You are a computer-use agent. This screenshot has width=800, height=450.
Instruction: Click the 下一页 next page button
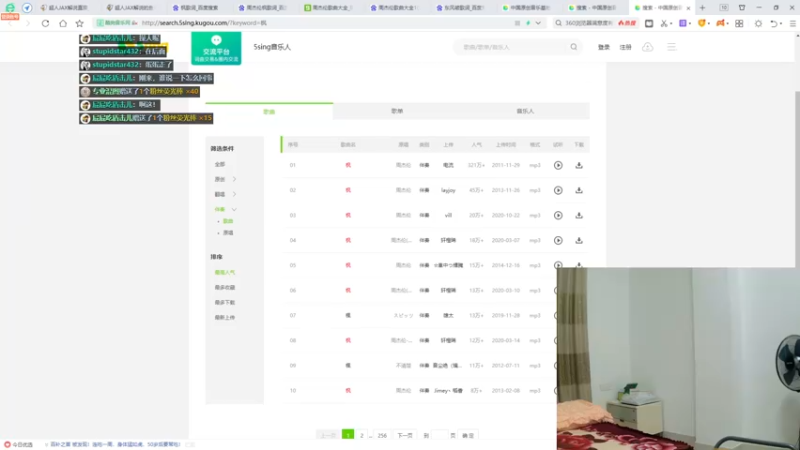click(x=405, y=435)
